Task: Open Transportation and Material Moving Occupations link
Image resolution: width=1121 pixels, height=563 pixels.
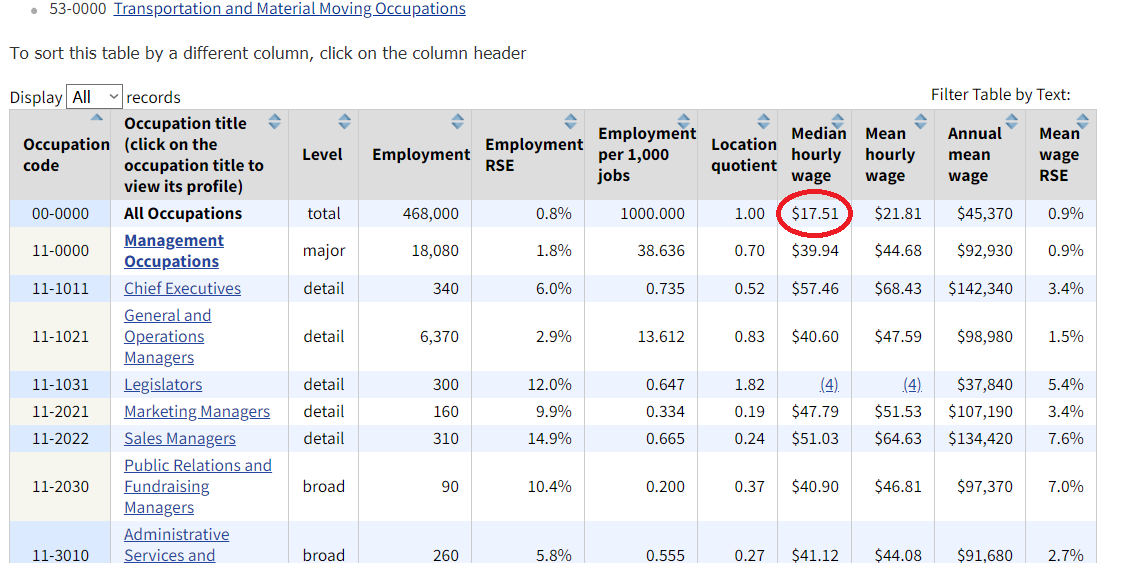Action: point(289,9)
